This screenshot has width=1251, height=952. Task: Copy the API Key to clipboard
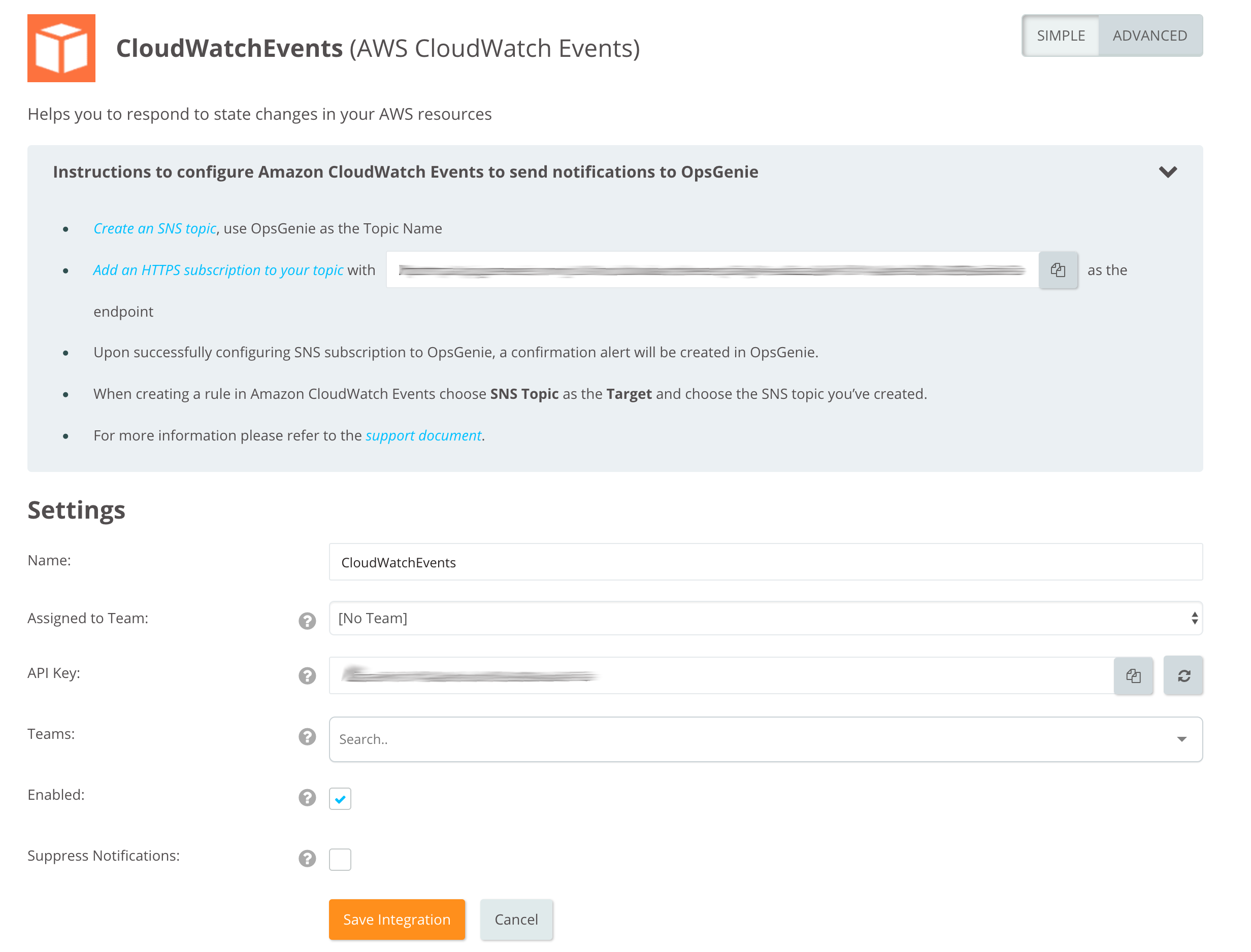[x=1133, y=675]
